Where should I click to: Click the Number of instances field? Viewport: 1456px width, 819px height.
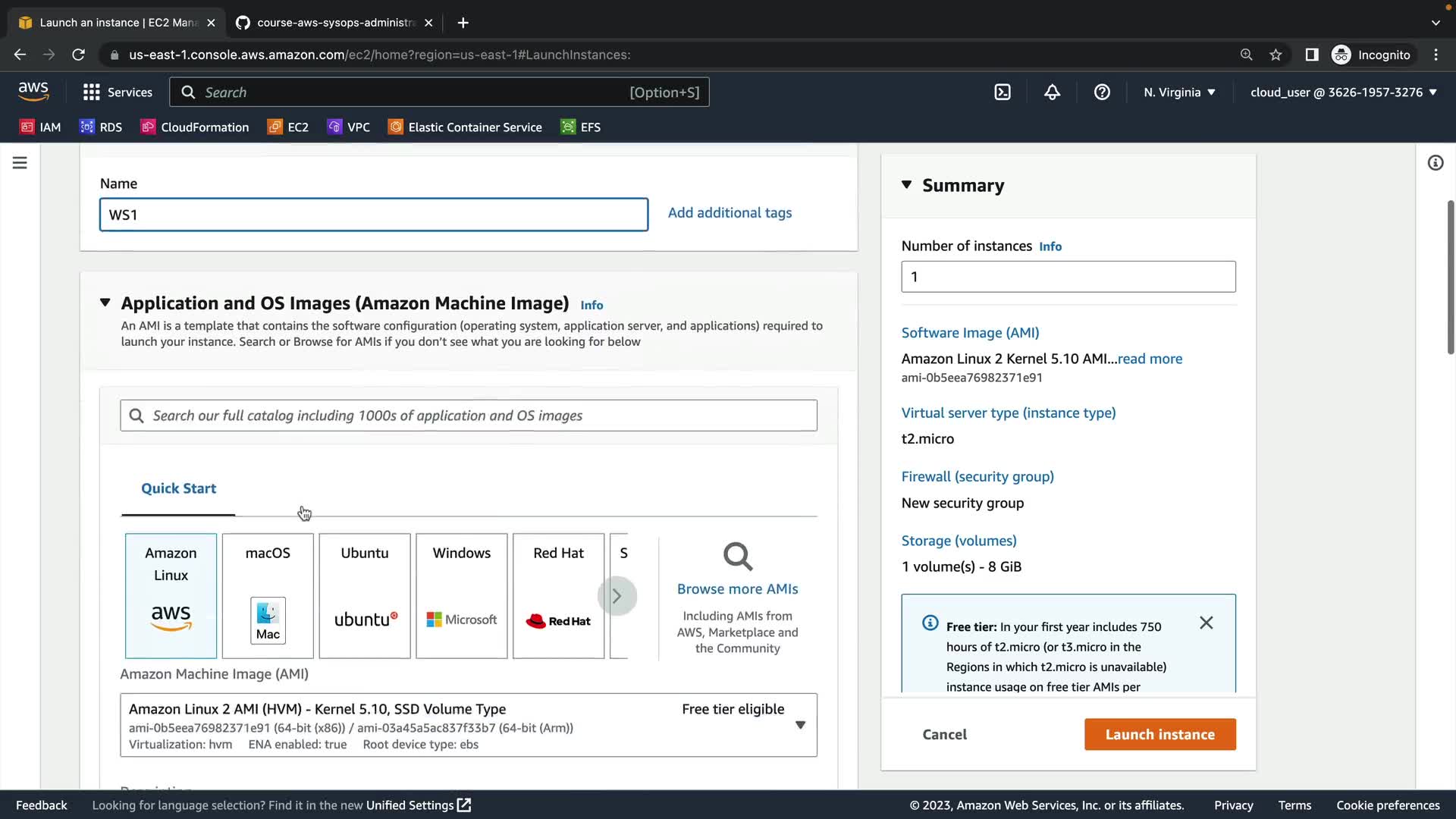(x=1068, y=277)
